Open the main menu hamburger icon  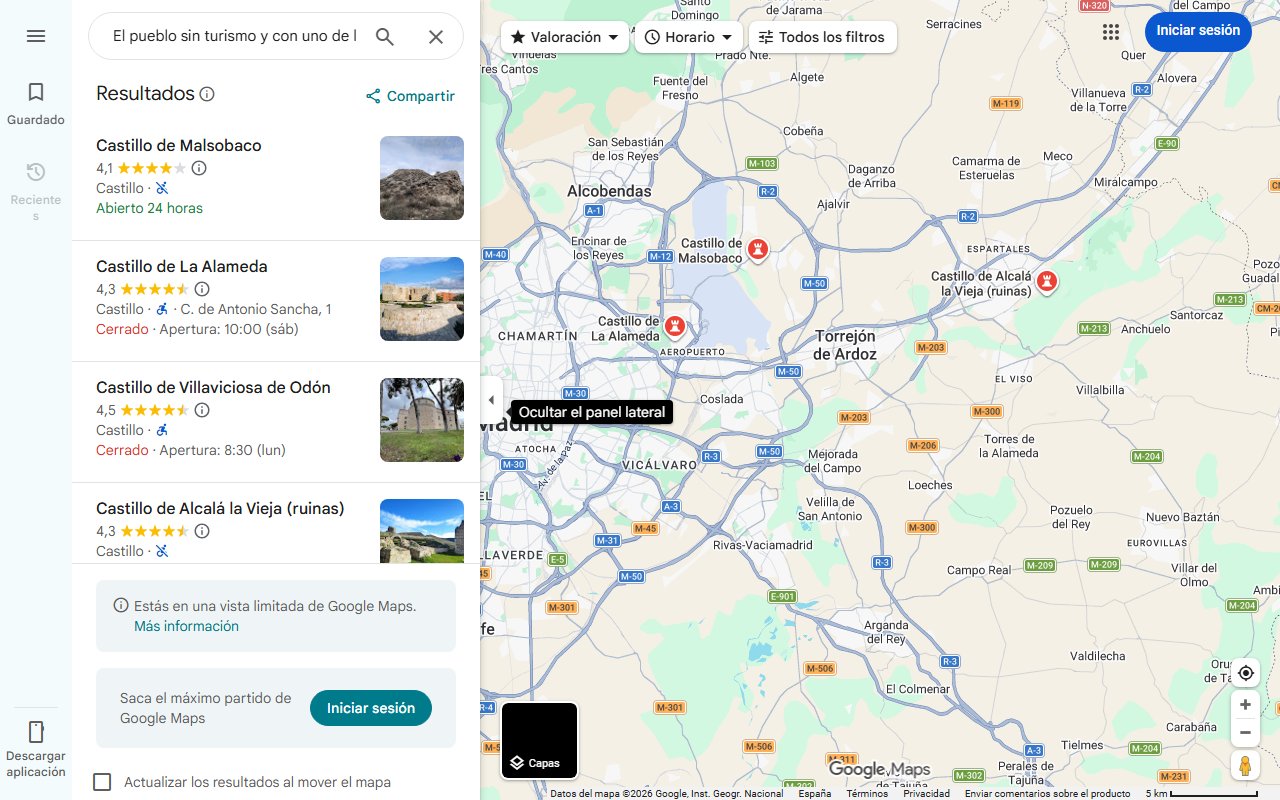coord(36,36)
